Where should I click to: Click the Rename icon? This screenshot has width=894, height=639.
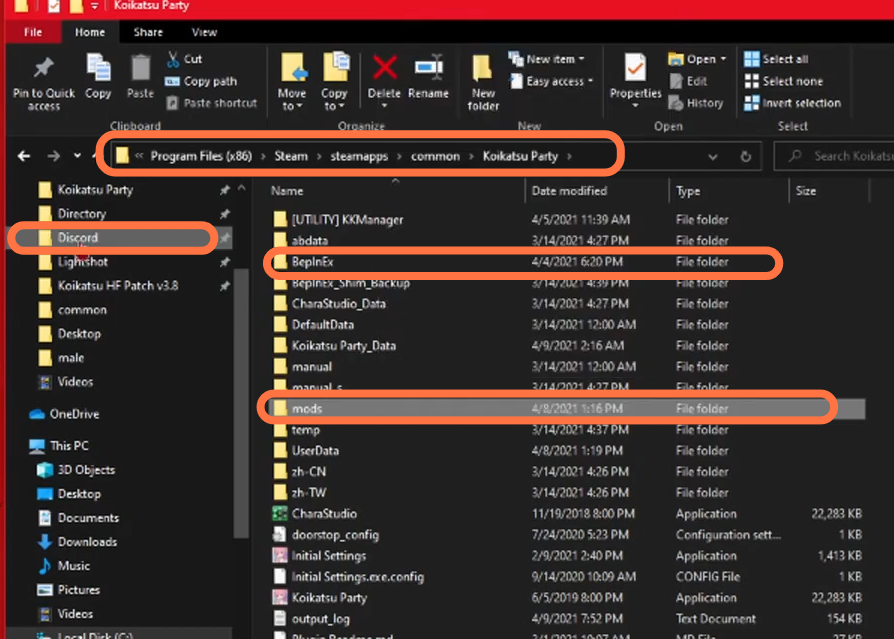429,68
